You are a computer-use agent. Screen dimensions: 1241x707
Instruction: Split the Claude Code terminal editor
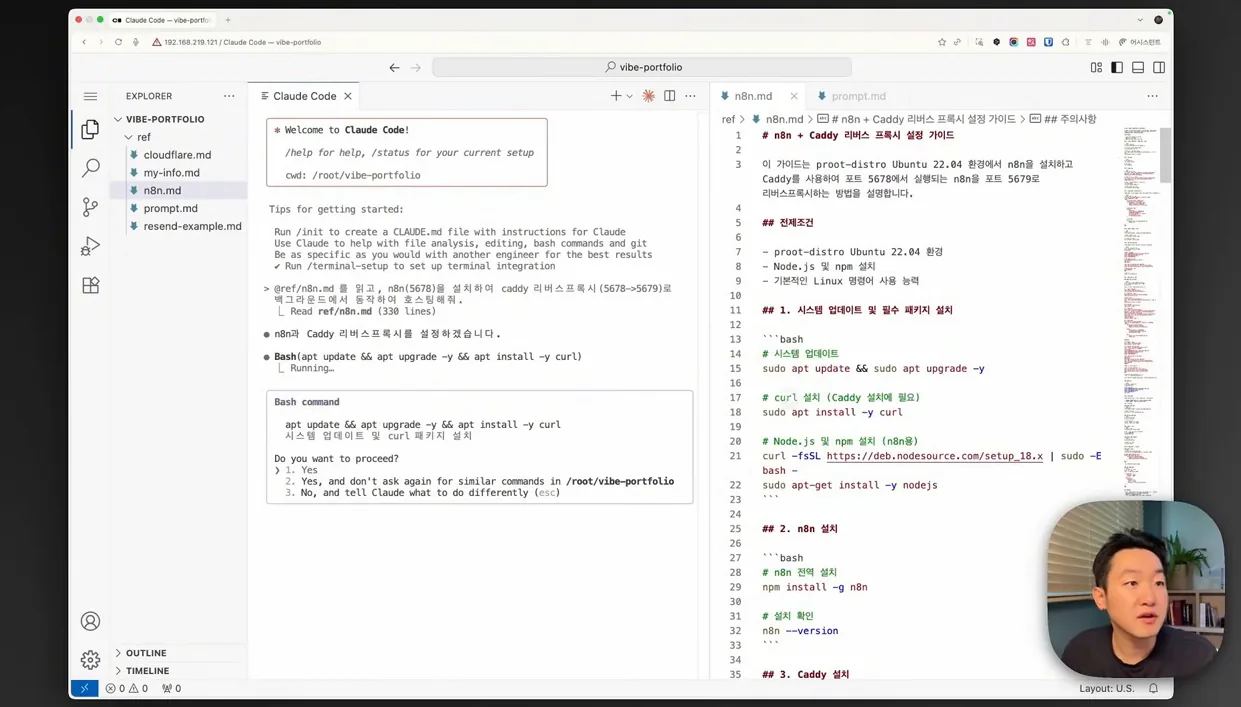tap(670, 96)
